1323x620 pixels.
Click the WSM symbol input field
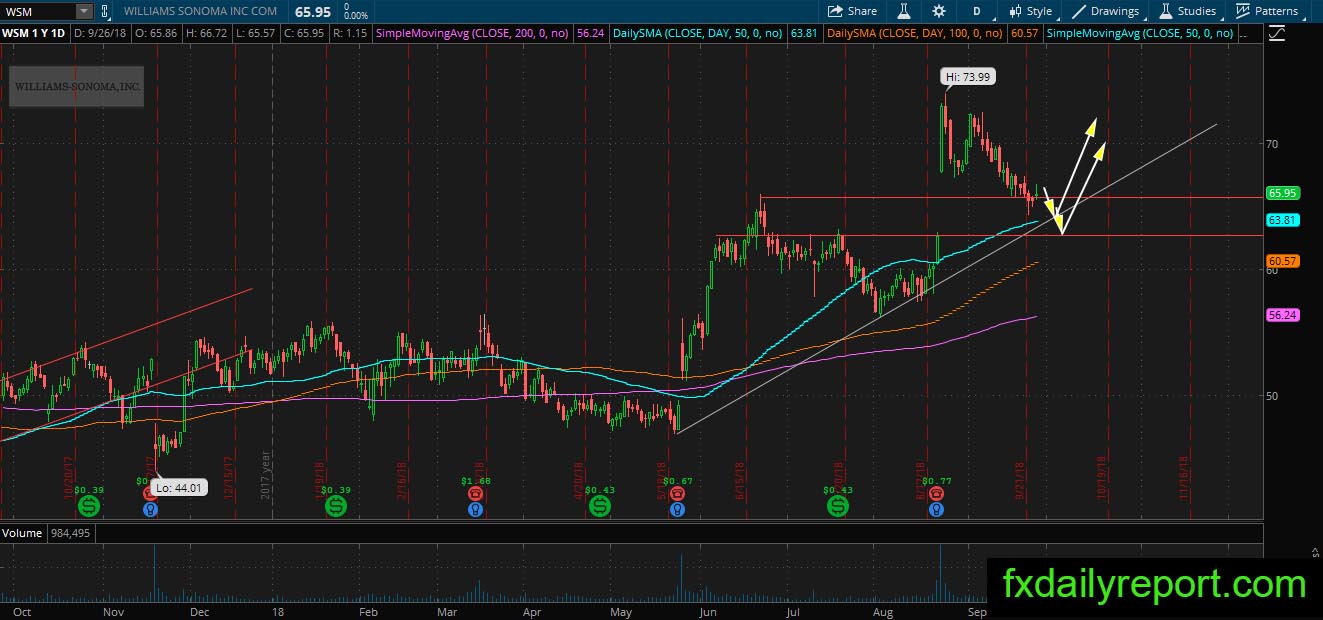38,11
